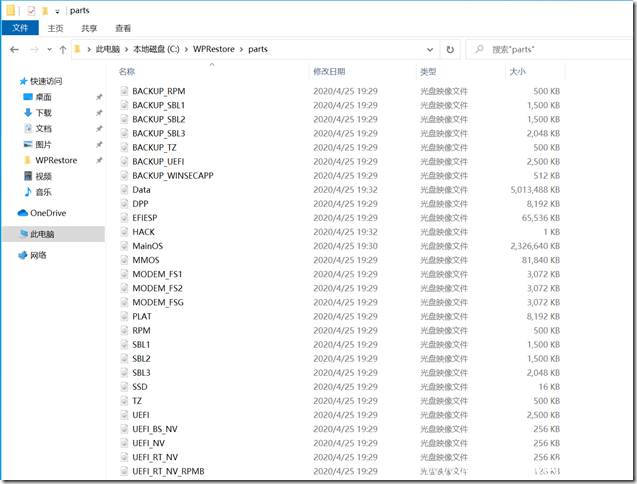The image size is (637, 484).
Task: Expand the address bar history dropdown
Action: pyautogui.click(x=430, y=49)
